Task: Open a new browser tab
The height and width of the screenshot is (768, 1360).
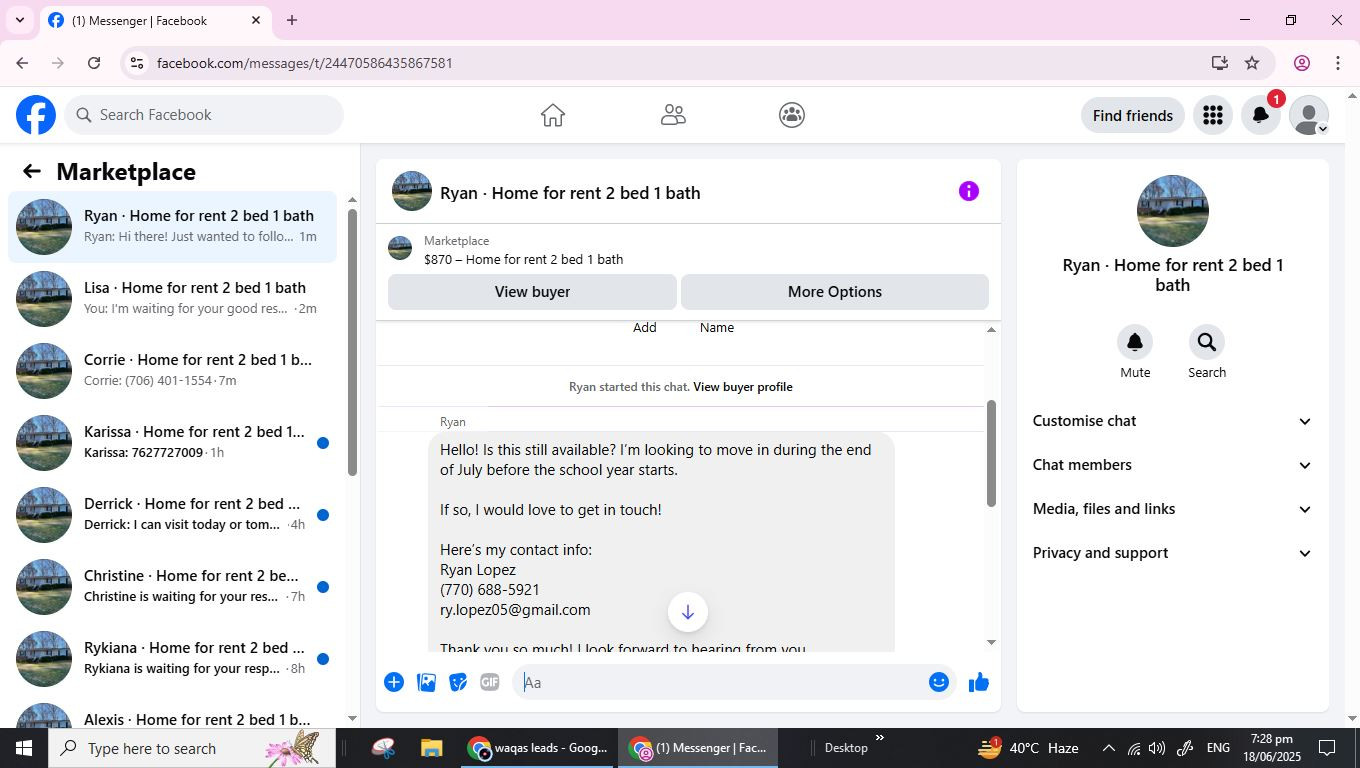Action: point(292,20)
